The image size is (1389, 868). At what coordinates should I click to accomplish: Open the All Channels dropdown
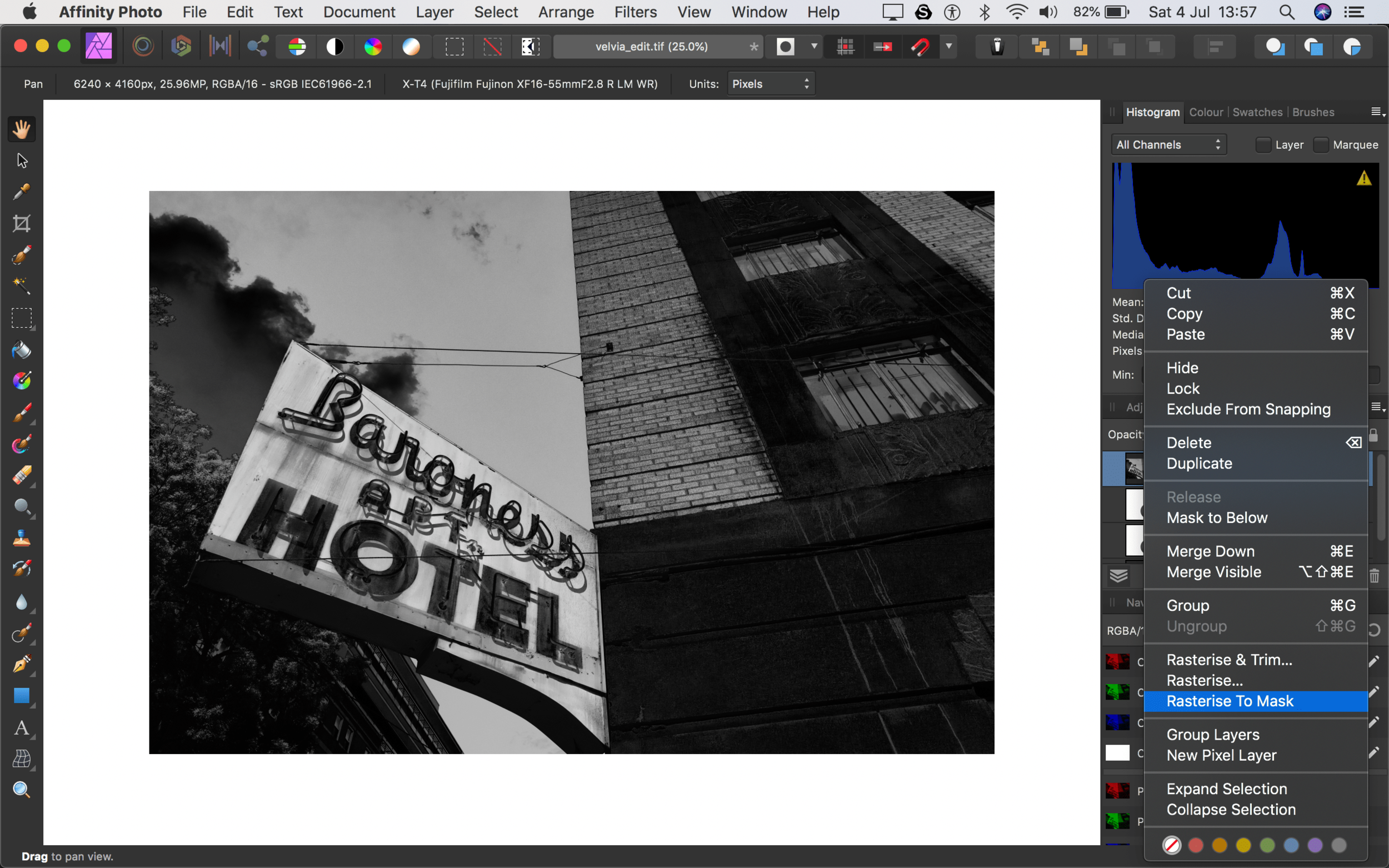click(1168, 144)
